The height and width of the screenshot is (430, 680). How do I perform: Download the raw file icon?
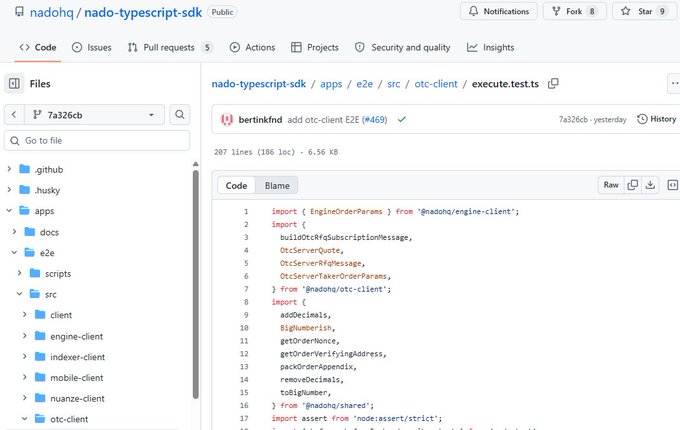tap(650, 185)
